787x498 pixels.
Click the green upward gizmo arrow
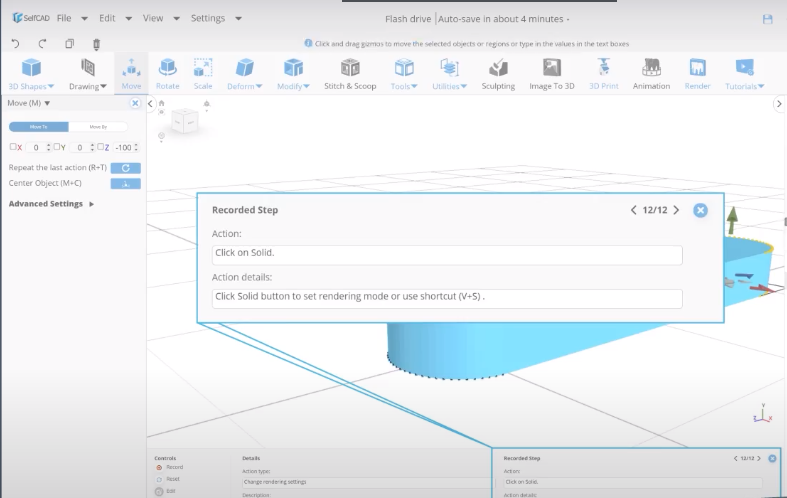pos(732,219)
